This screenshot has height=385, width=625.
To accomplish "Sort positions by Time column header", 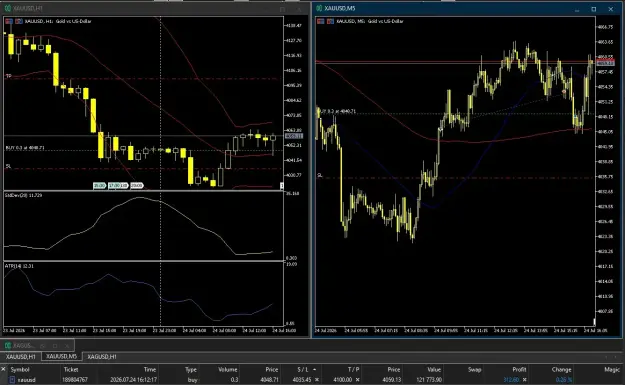I will pyautogui.click(x=150, y=369).
